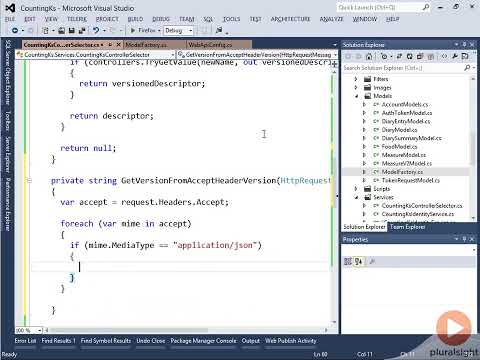Pin the Solution Explorer panel
480x360 pixels.
coord(464,44)
